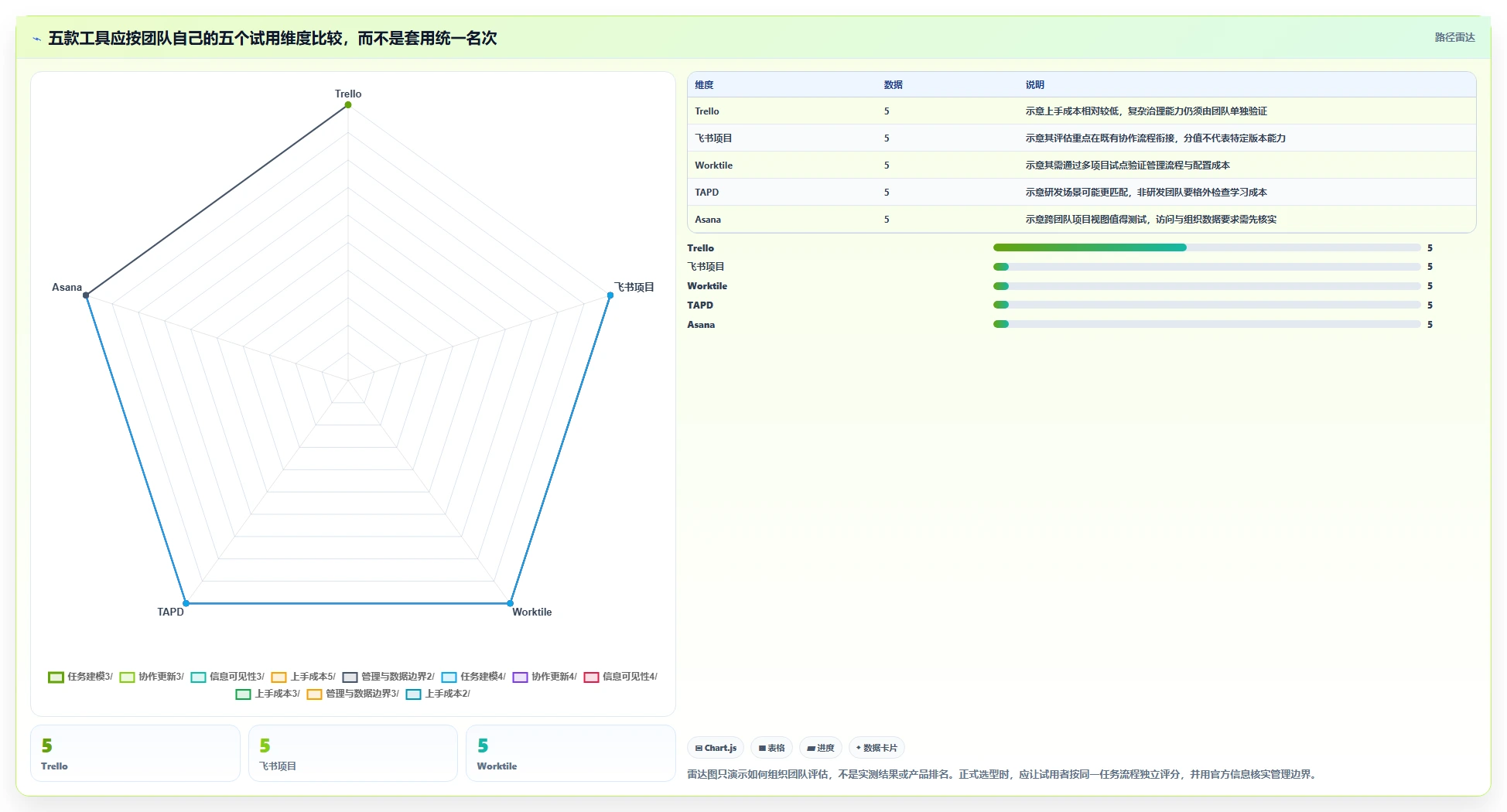Click the Worktile label beside its progress bar

(707, 286)
